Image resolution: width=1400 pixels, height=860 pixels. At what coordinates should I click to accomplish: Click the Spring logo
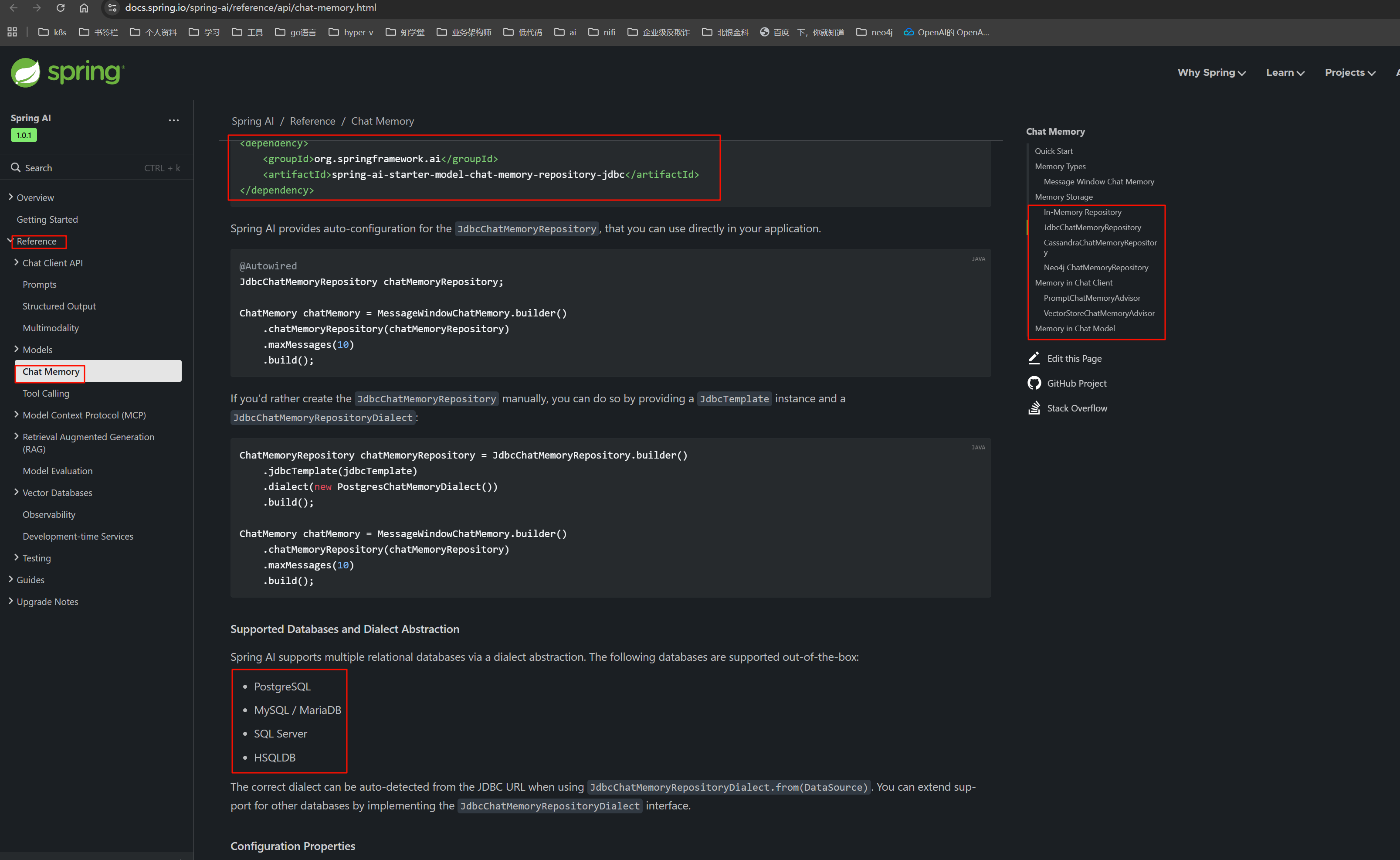tap(68, 72)
